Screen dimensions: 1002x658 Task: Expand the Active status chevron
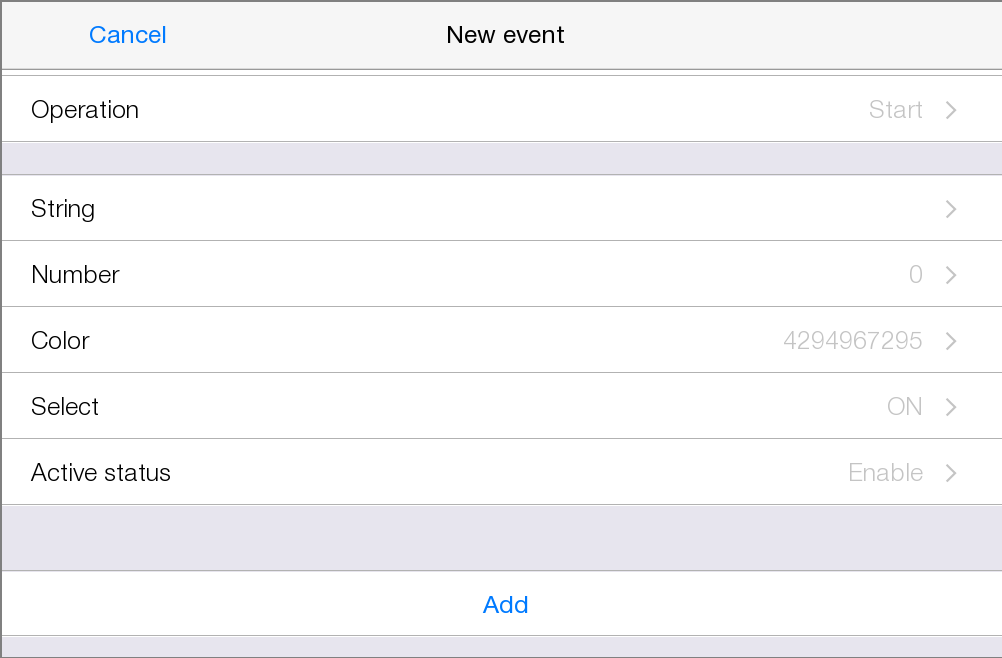click(951, 473)
